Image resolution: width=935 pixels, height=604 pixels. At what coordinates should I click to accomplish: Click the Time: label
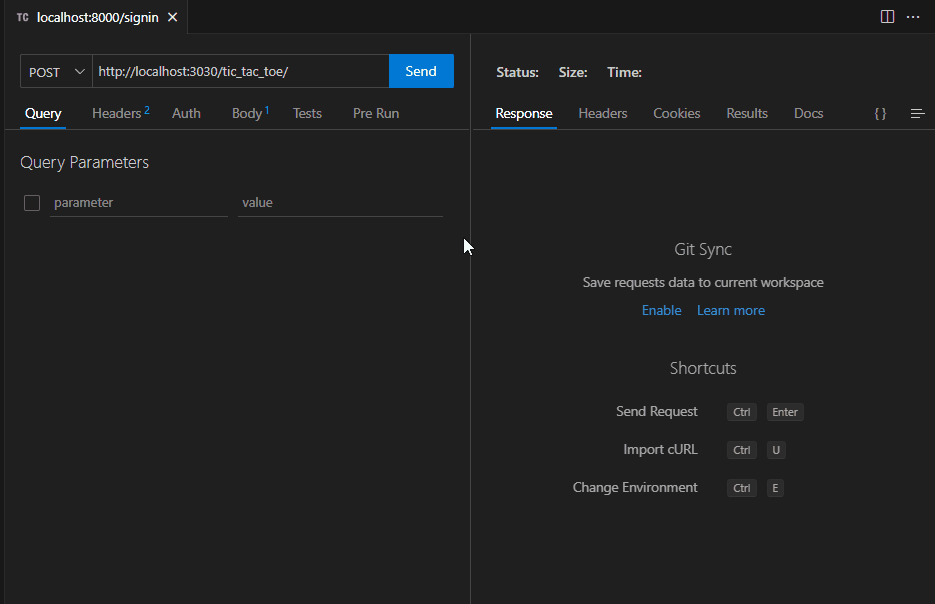[x=624, y=72]
